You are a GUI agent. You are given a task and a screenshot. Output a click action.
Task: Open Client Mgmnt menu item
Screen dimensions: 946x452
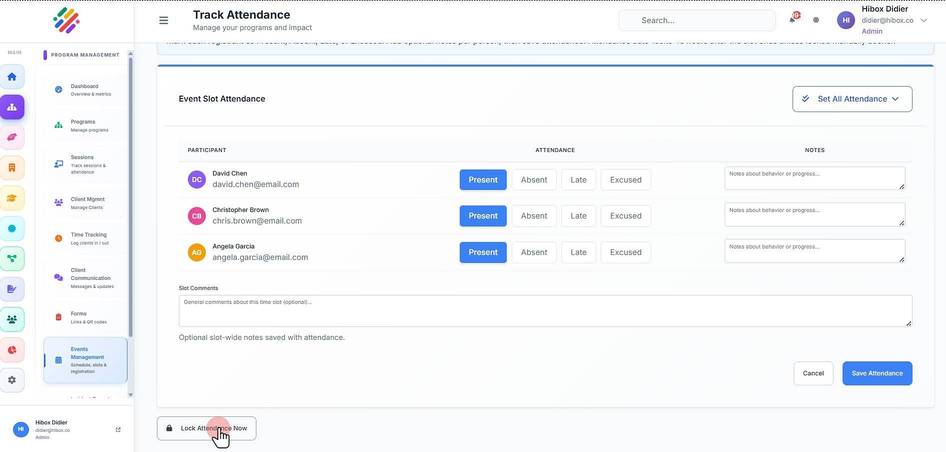[x=85, y=203]
